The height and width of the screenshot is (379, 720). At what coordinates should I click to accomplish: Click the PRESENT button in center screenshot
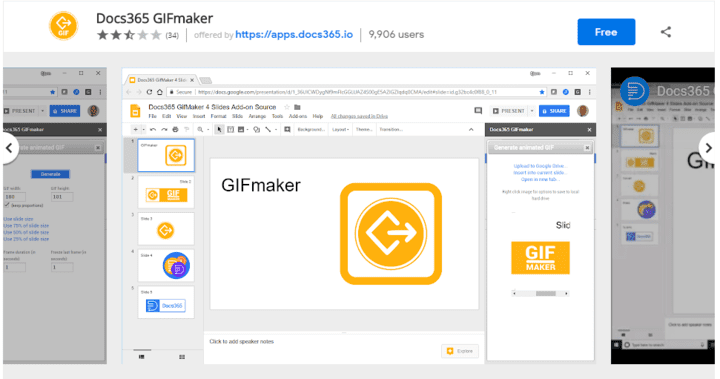(x=508, y=111)
